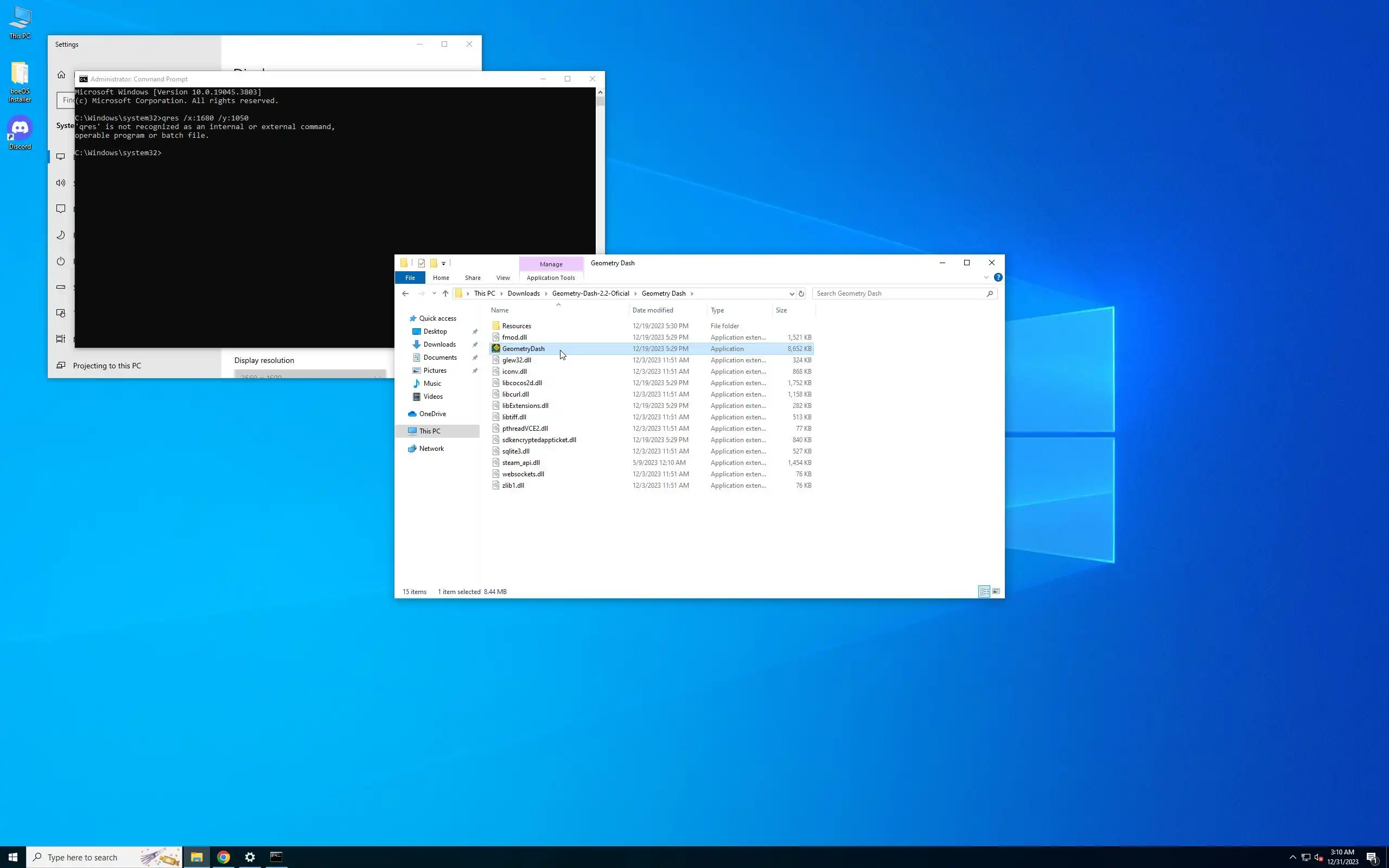
Task: Open the View ribbon tab
Action: click(503, 278)
